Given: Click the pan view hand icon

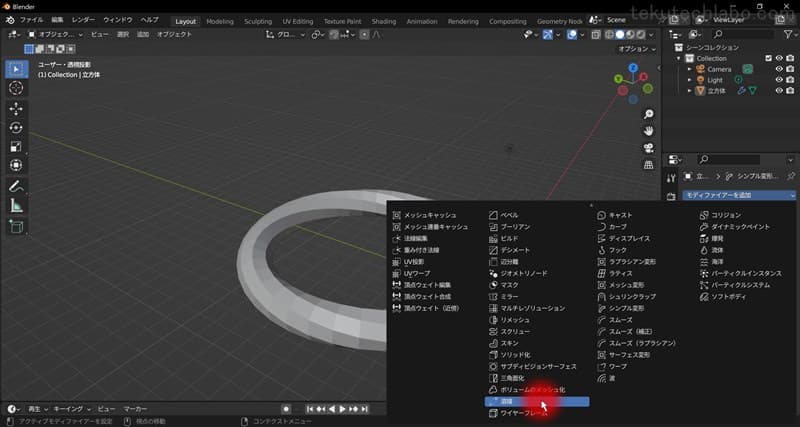Looking at the screenshot, I should point(648,131).
